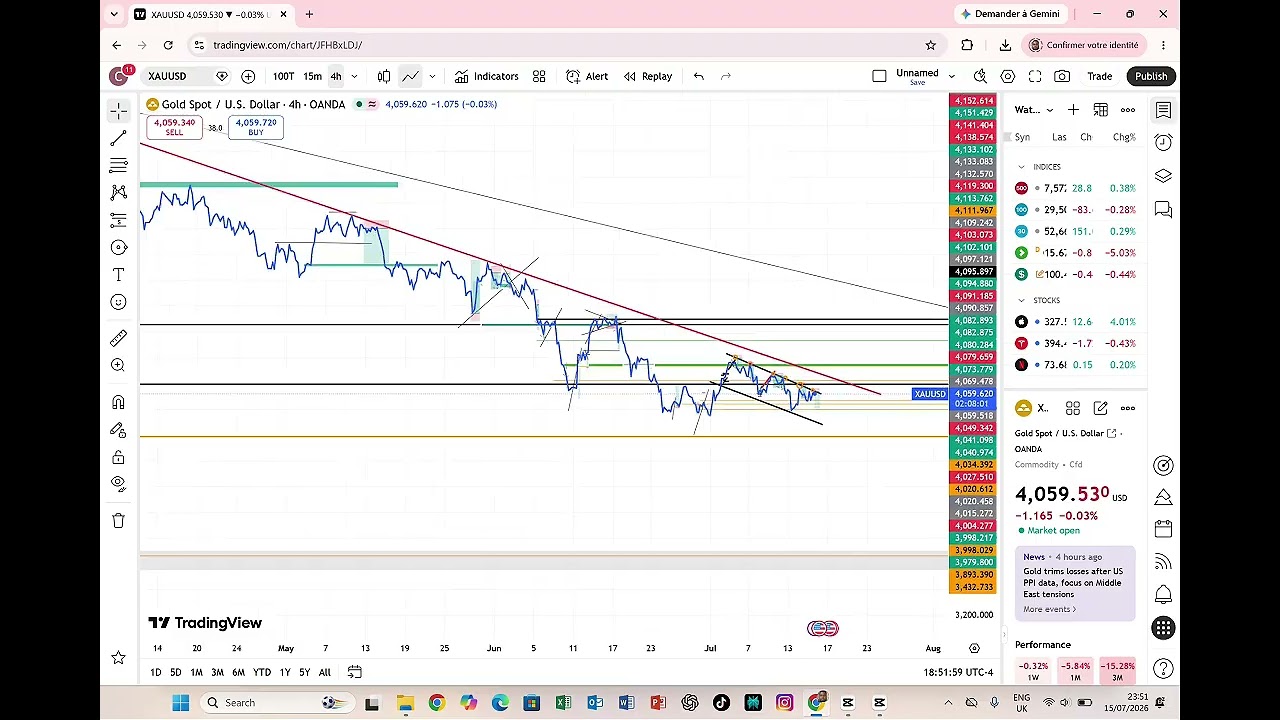Open the emoji icons tool
The width and height of the screenshot is (1280, 720).
[118, 302]
